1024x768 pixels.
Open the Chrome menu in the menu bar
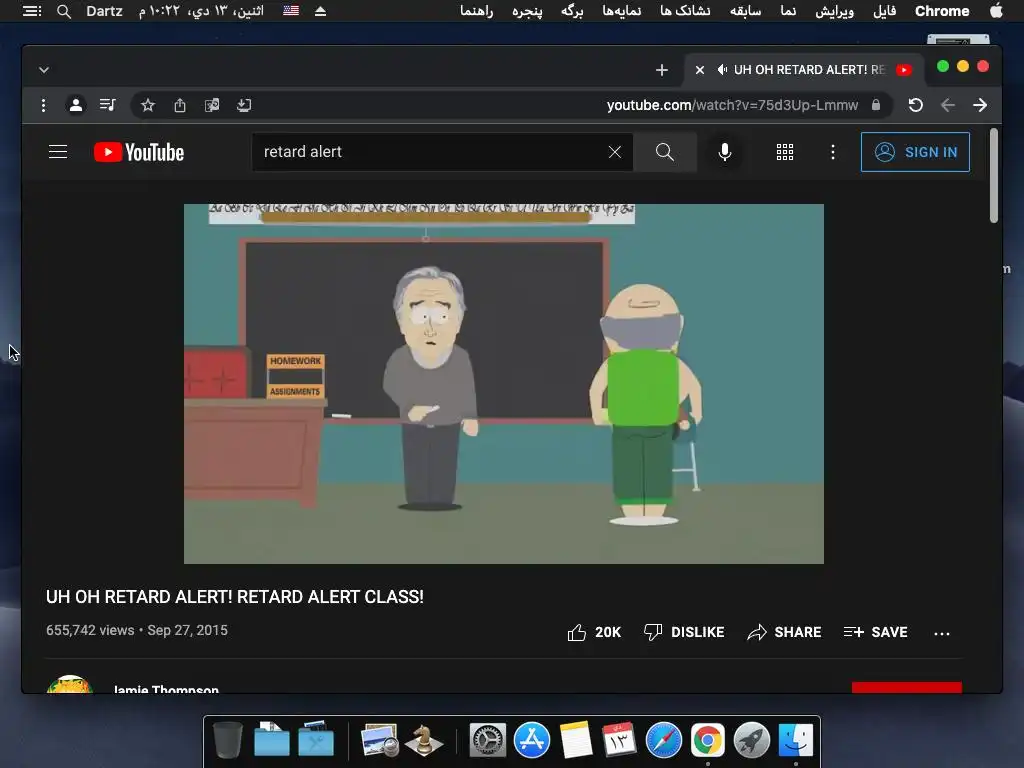(x=942, y=11)
